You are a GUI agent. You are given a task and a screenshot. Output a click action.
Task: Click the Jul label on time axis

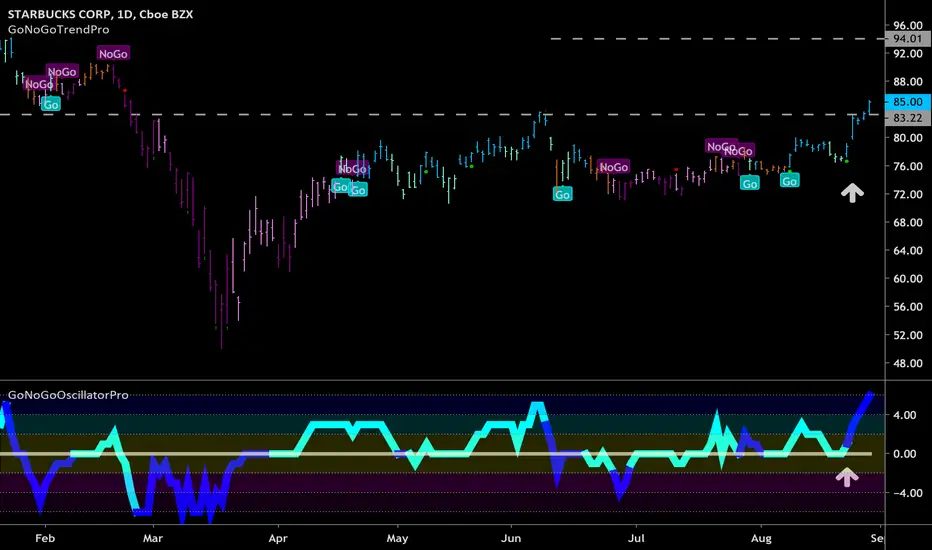tap(636, 538)
